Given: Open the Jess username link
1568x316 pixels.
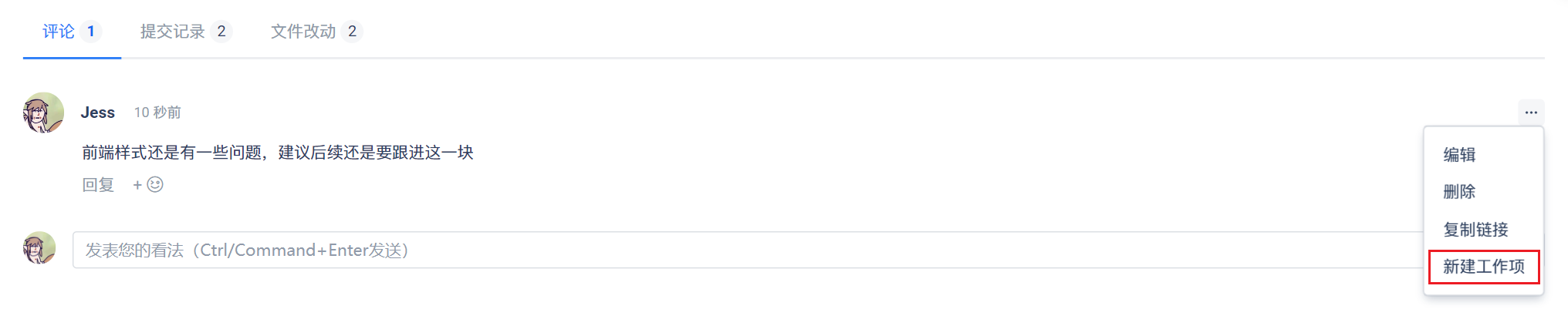Looking at the screenshot, I should coord(97,113).
